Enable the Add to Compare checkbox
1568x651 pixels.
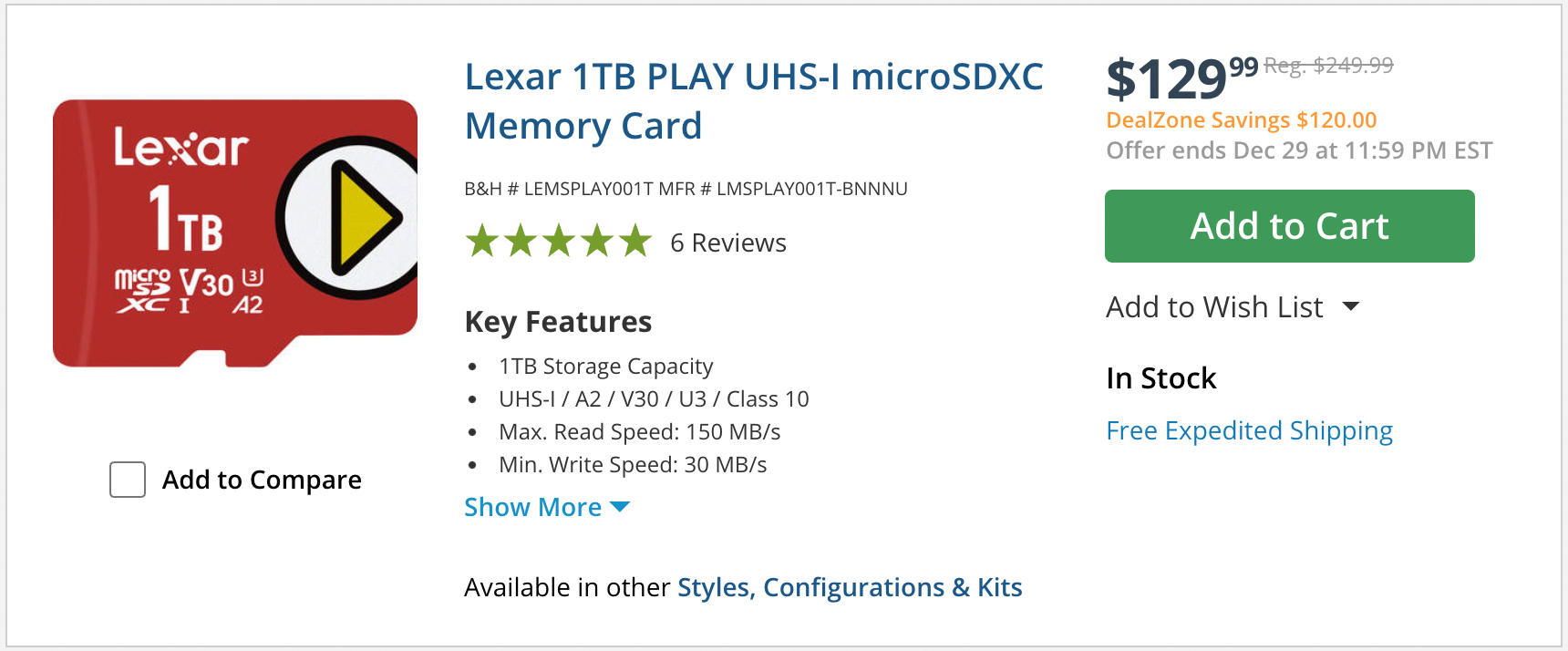point(128,479)
